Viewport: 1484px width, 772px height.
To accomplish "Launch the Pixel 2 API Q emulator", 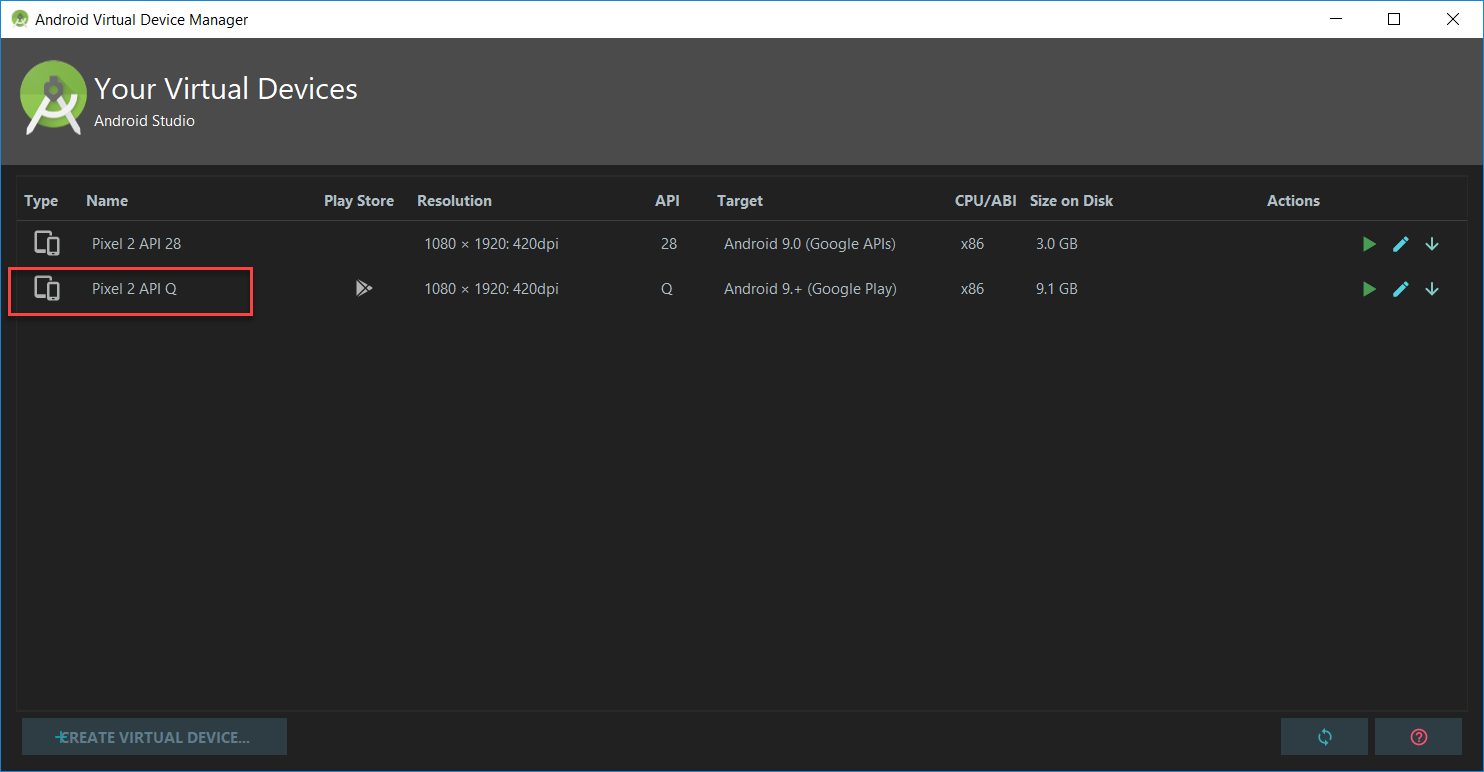I will 1369,289.
